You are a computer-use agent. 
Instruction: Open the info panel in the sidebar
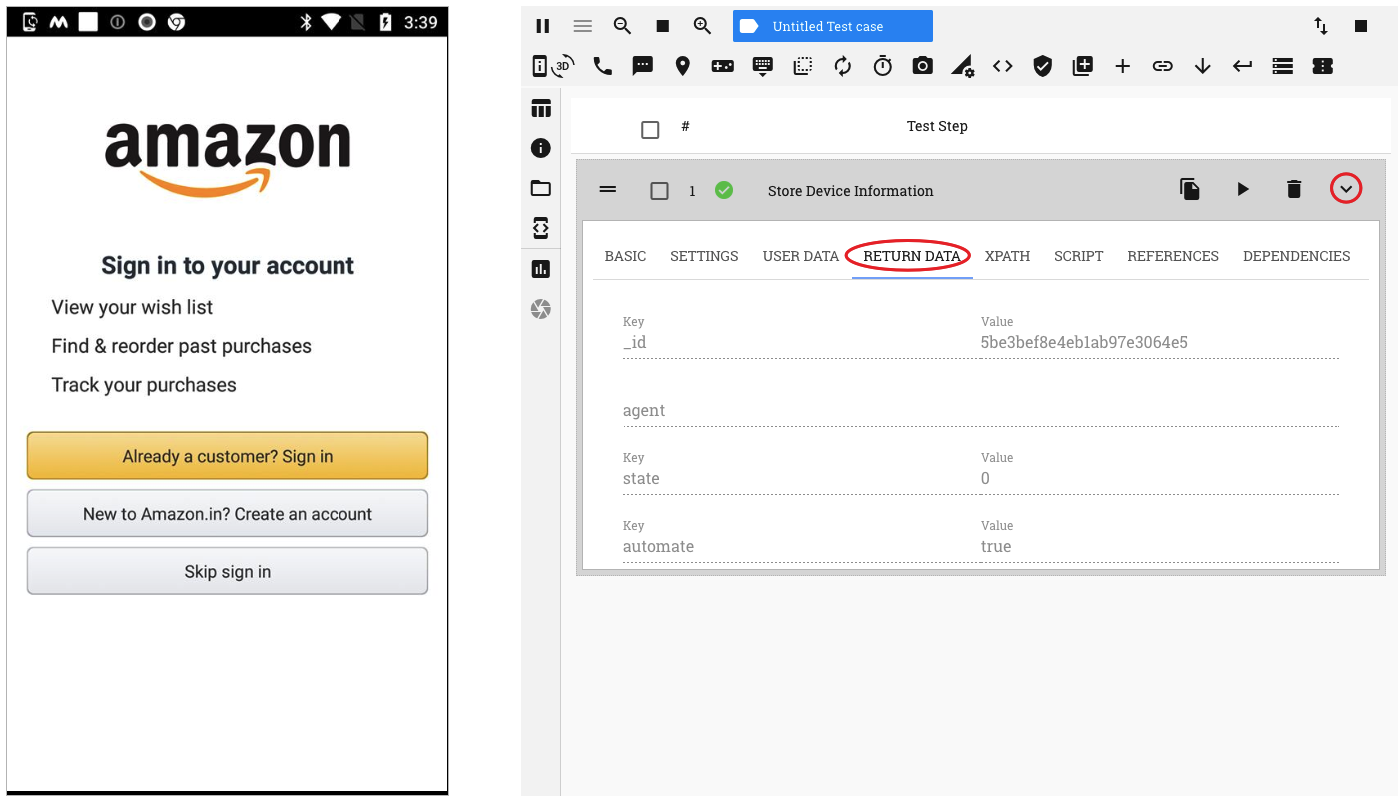click(x=541, y=148)
